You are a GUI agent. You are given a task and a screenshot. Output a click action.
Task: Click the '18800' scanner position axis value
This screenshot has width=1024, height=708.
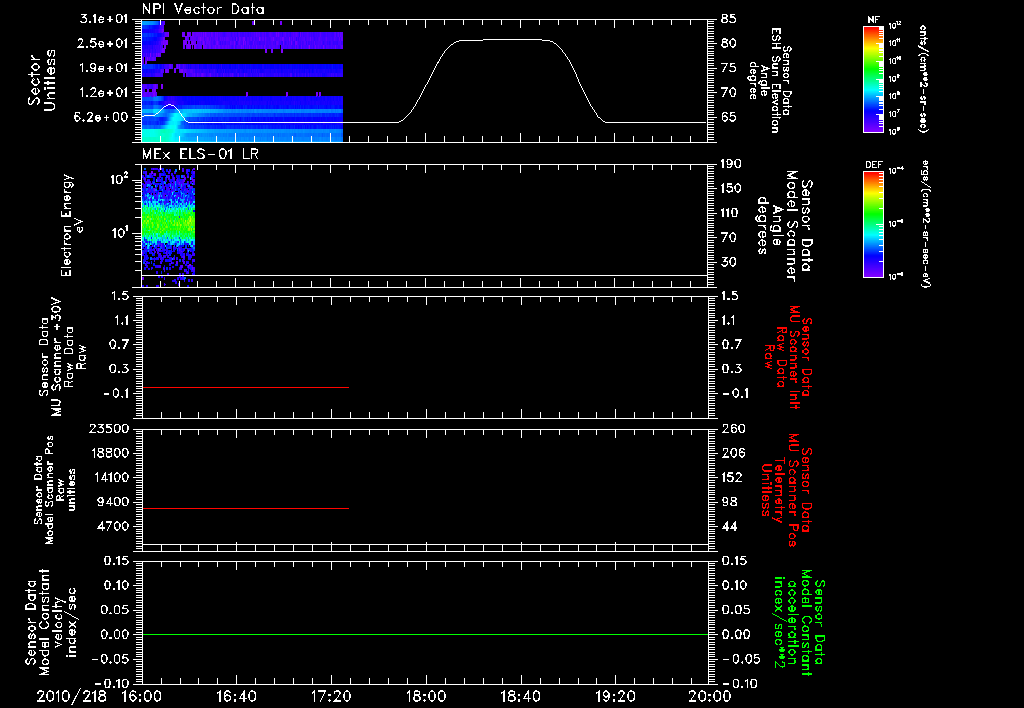pyautogui.click(x=108, y=453)
